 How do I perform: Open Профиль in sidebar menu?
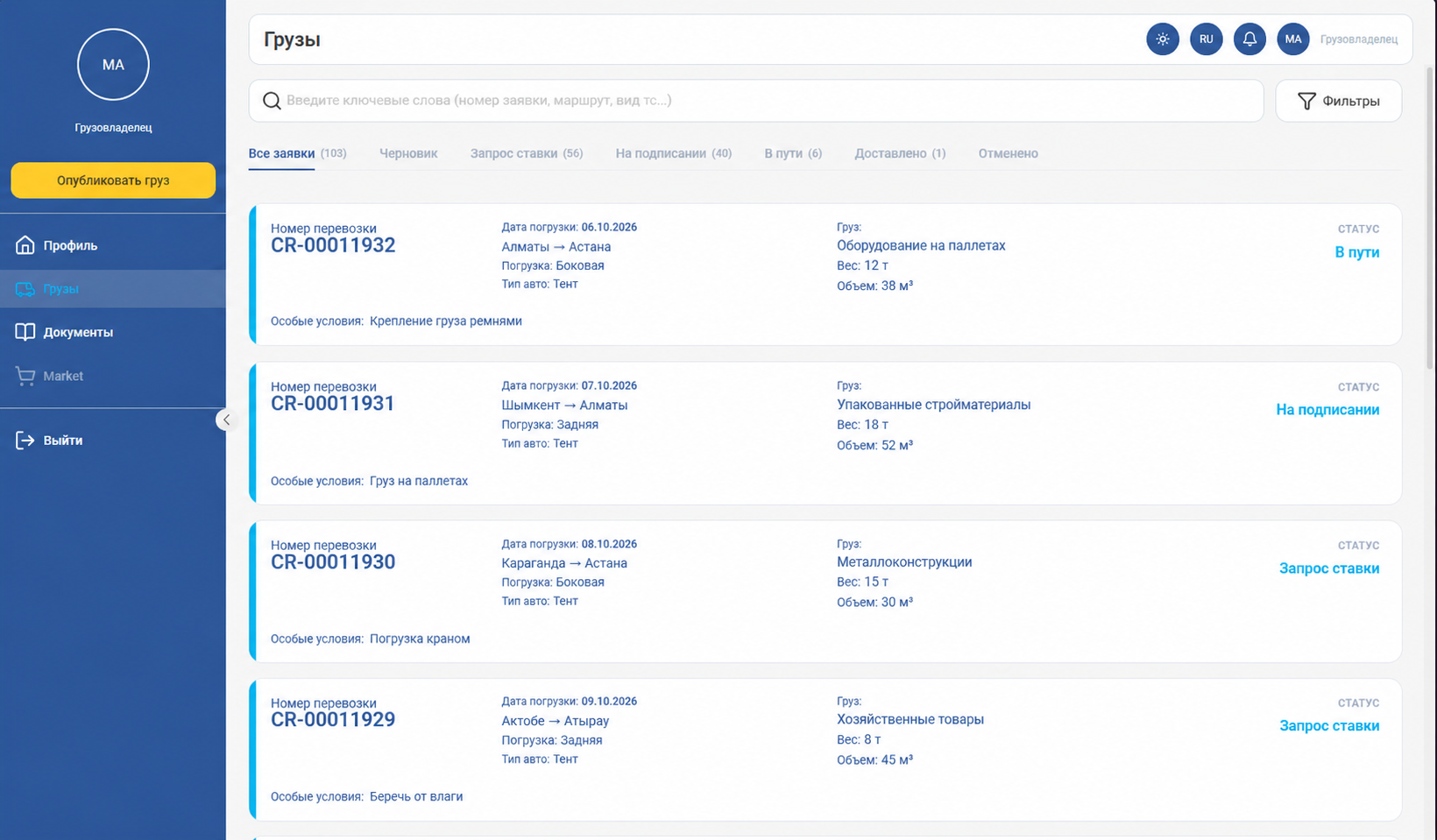113,245
